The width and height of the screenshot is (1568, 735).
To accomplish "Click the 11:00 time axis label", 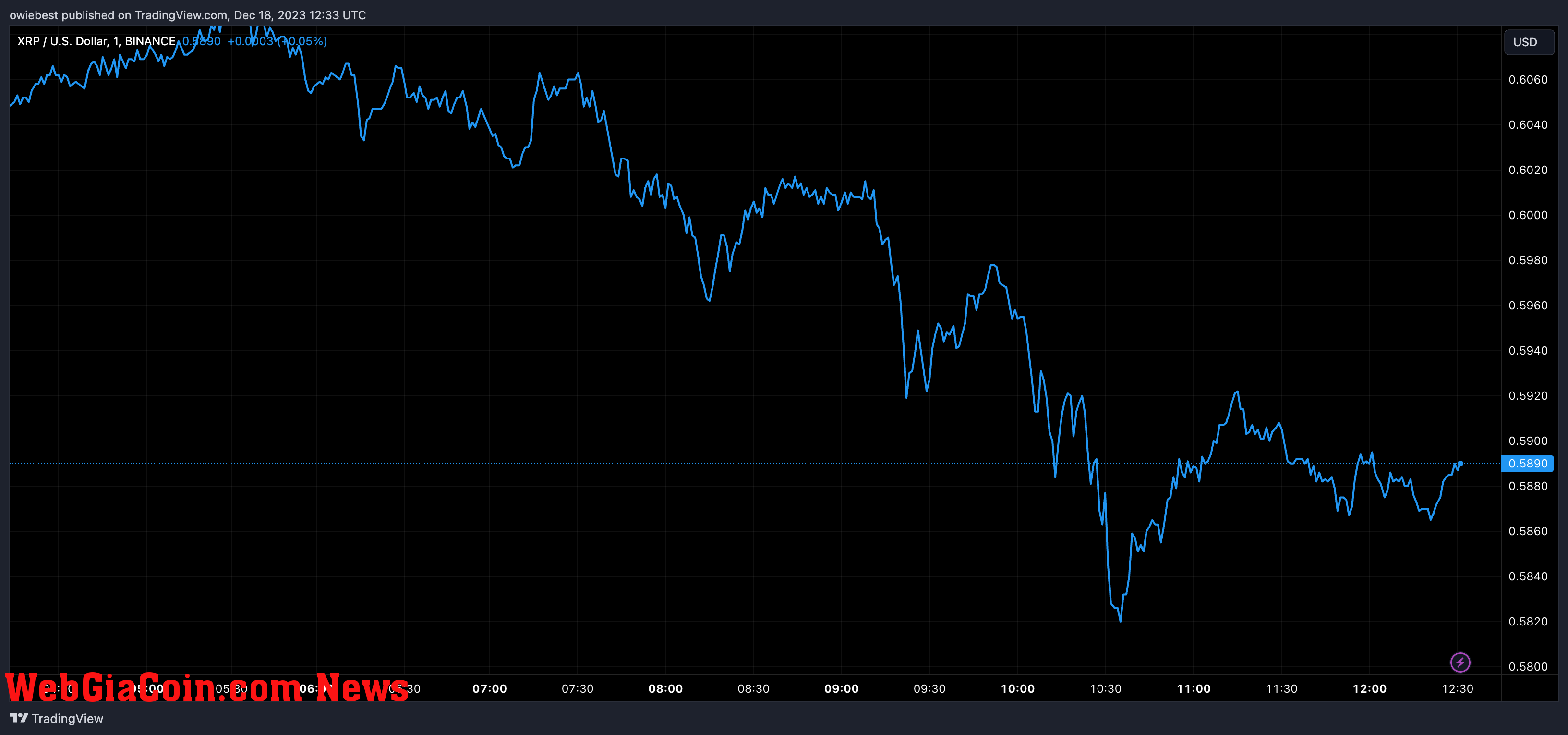I will [1194, 689].
